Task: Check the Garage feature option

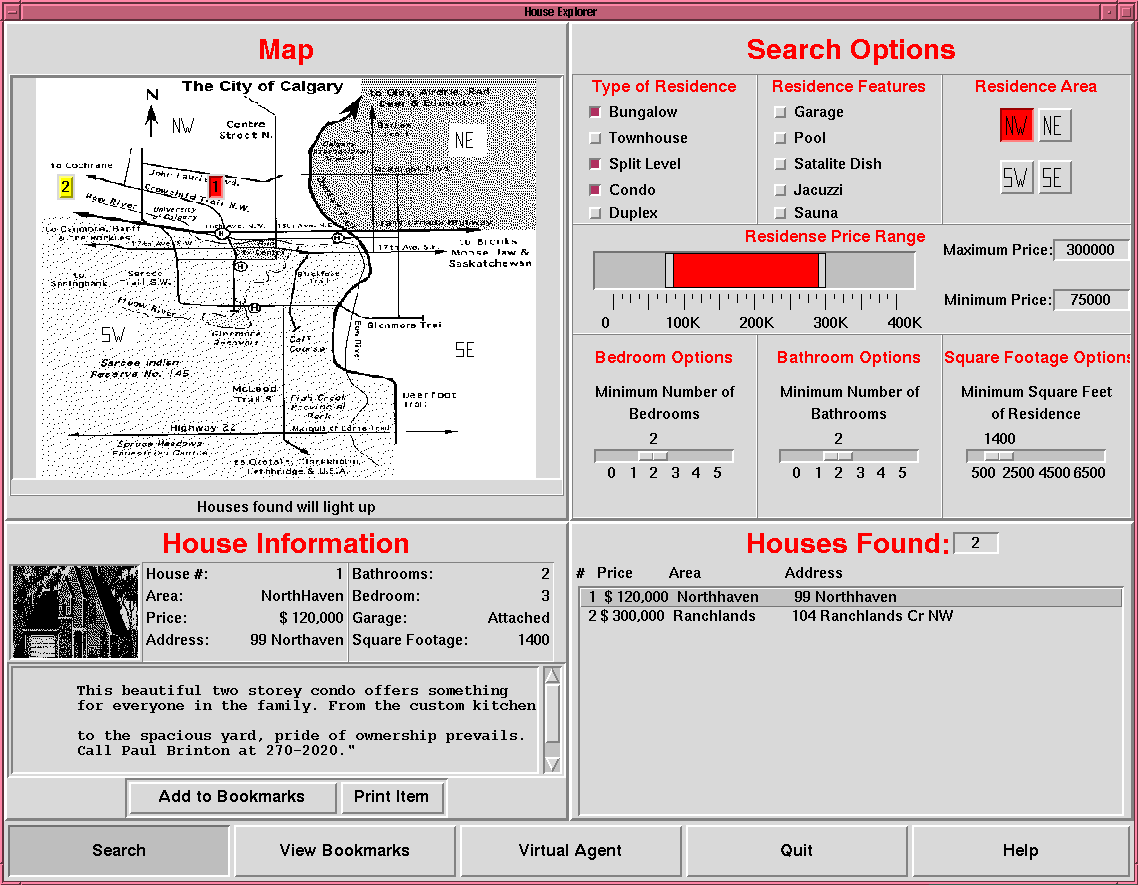Action: pyautogui.click(x=780, y=112)
